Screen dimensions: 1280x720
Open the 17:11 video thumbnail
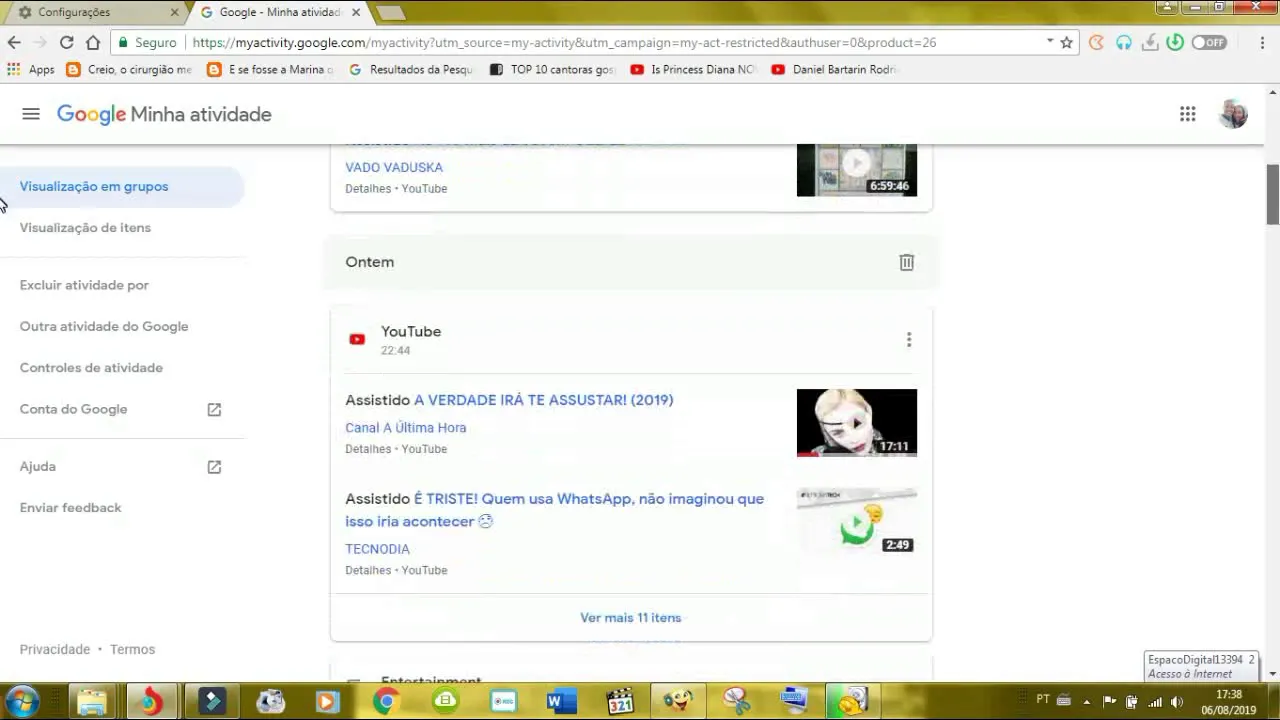[857, 423]
